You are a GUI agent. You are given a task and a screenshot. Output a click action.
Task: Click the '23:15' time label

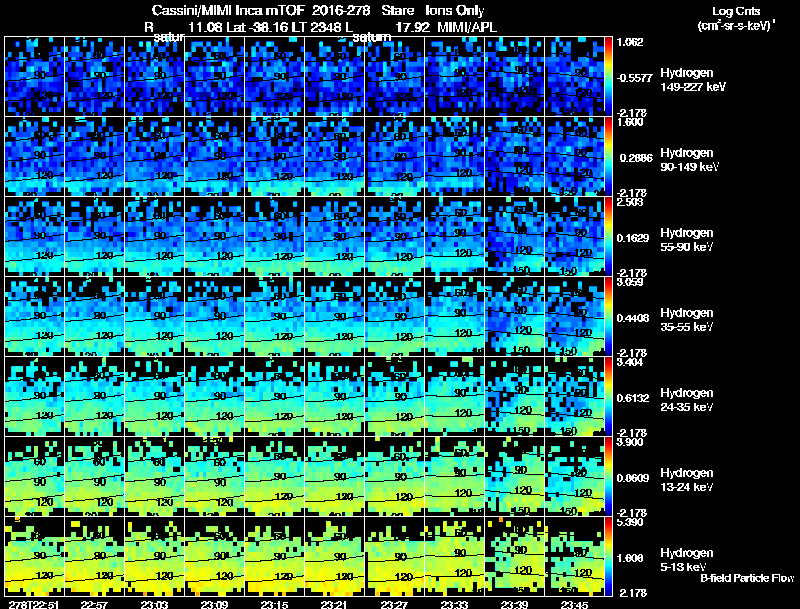coord(274,604)
